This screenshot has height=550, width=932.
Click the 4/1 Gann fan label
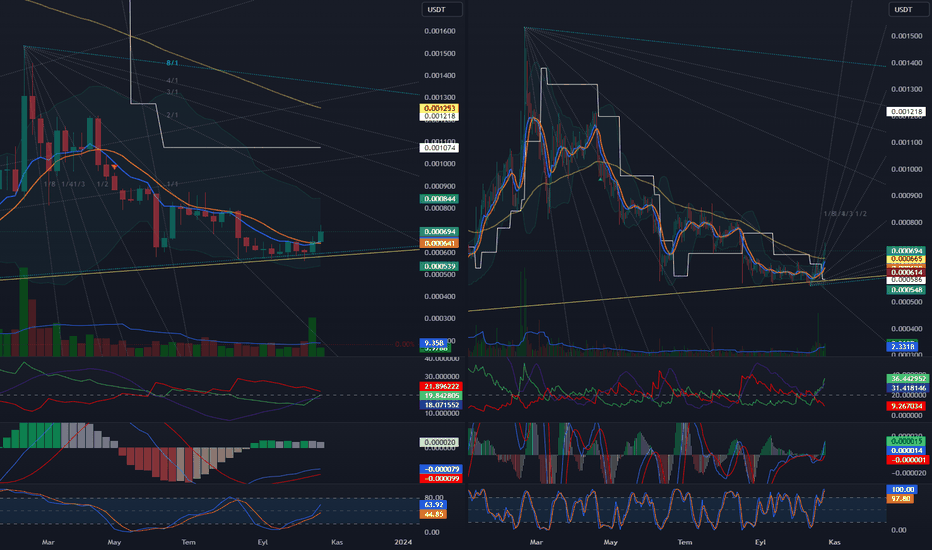tap(172, 80)
